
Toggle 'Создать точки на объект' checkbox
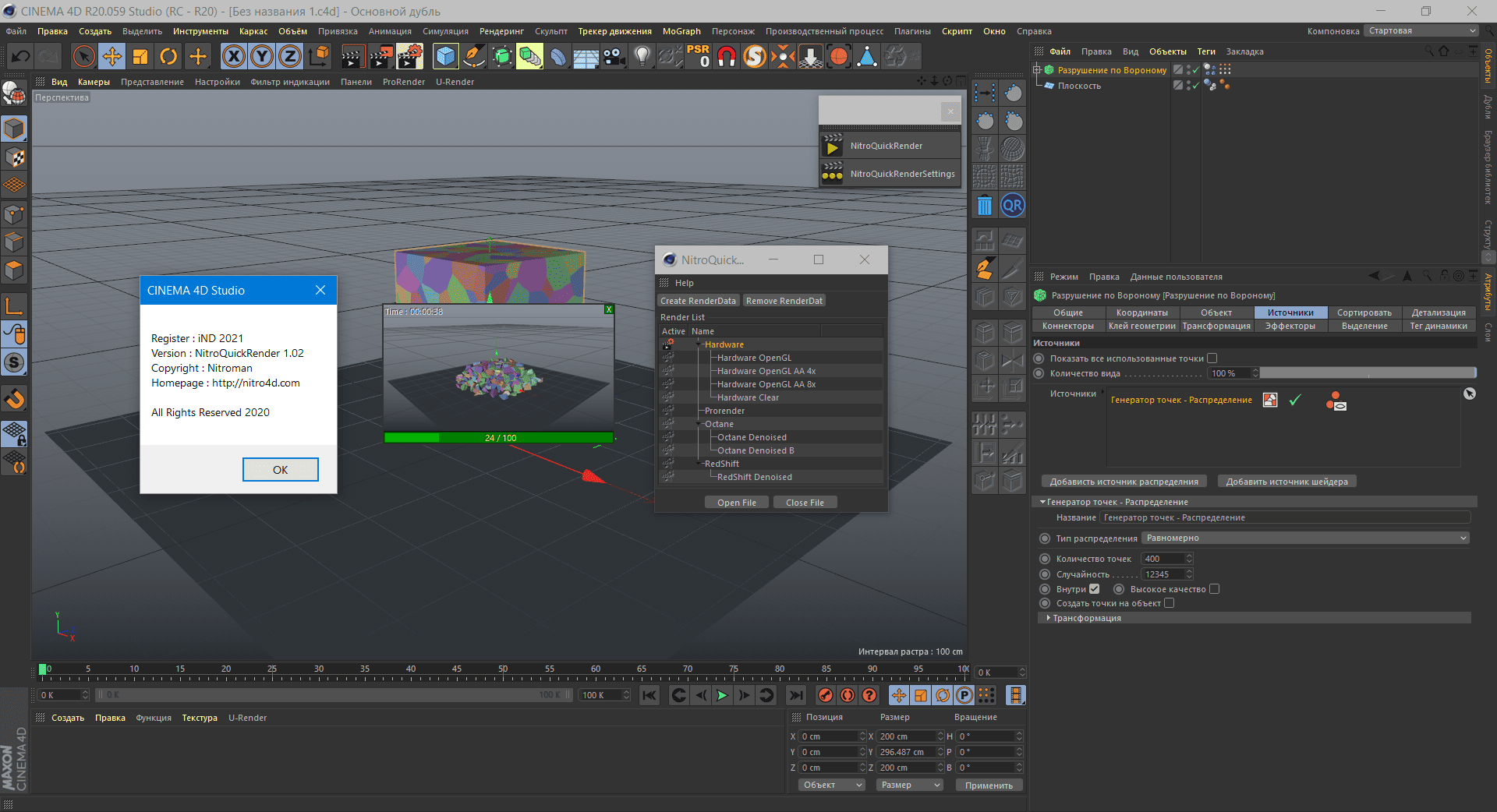click(x=1169, y=603)
